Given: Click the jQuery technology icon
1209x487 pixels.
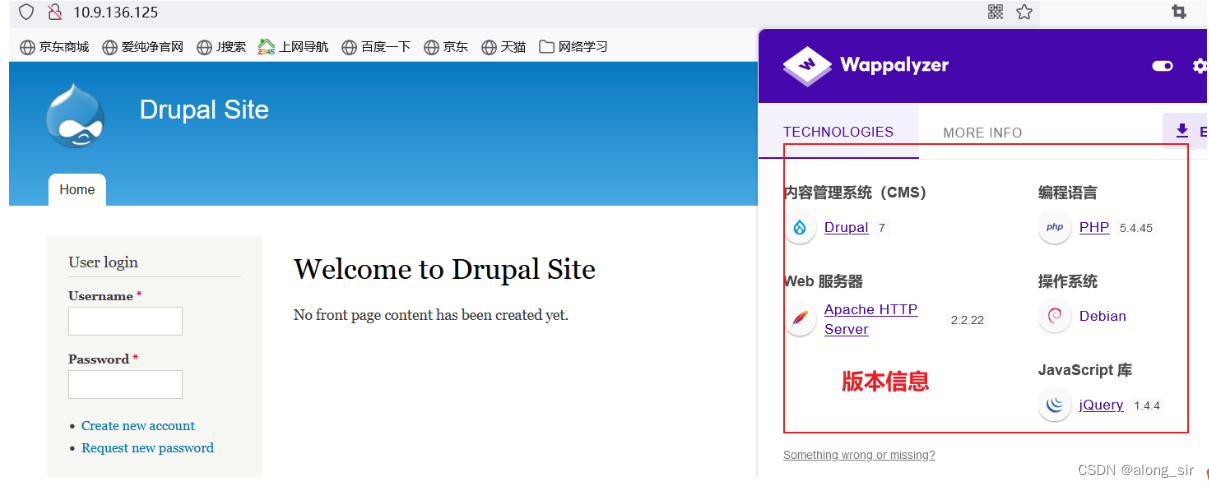Looking at the screenshot, I should pos(1054,405).
